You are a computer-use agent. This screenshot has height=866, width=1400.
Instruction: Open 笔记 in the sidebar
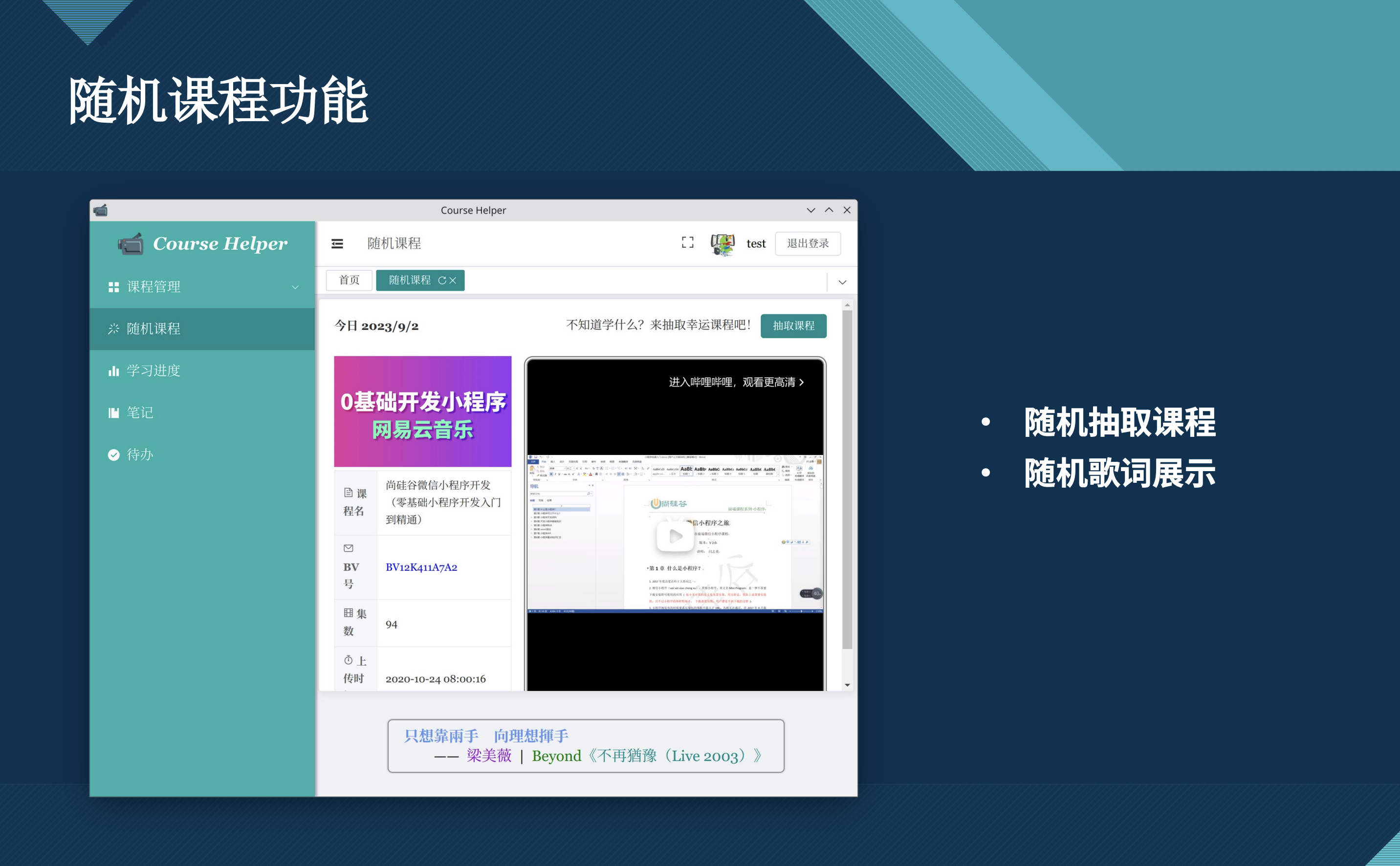tap(139, 412)
